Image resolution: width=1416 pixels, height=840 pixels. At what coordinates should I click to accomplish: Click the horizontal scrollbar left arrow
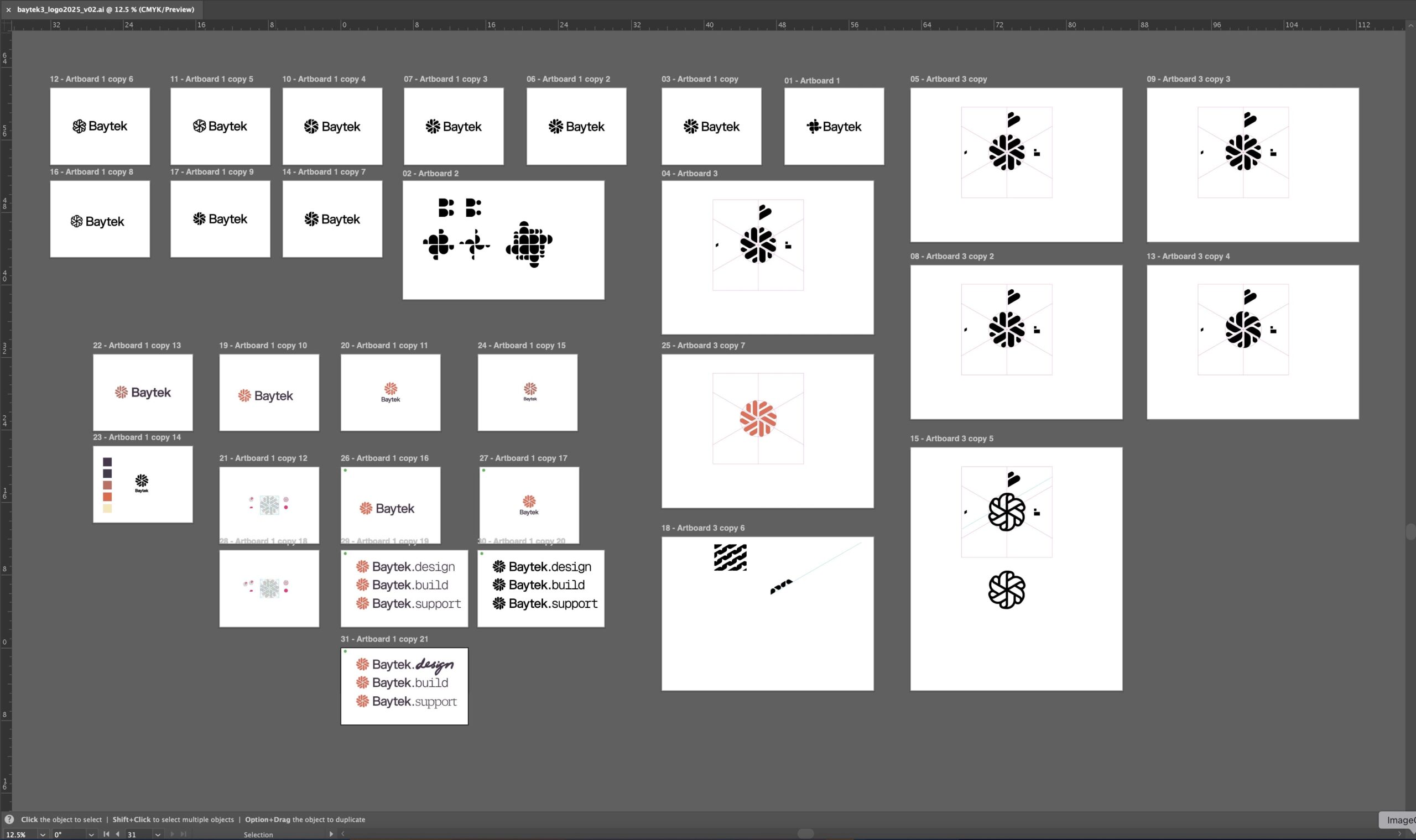[342, 834]
